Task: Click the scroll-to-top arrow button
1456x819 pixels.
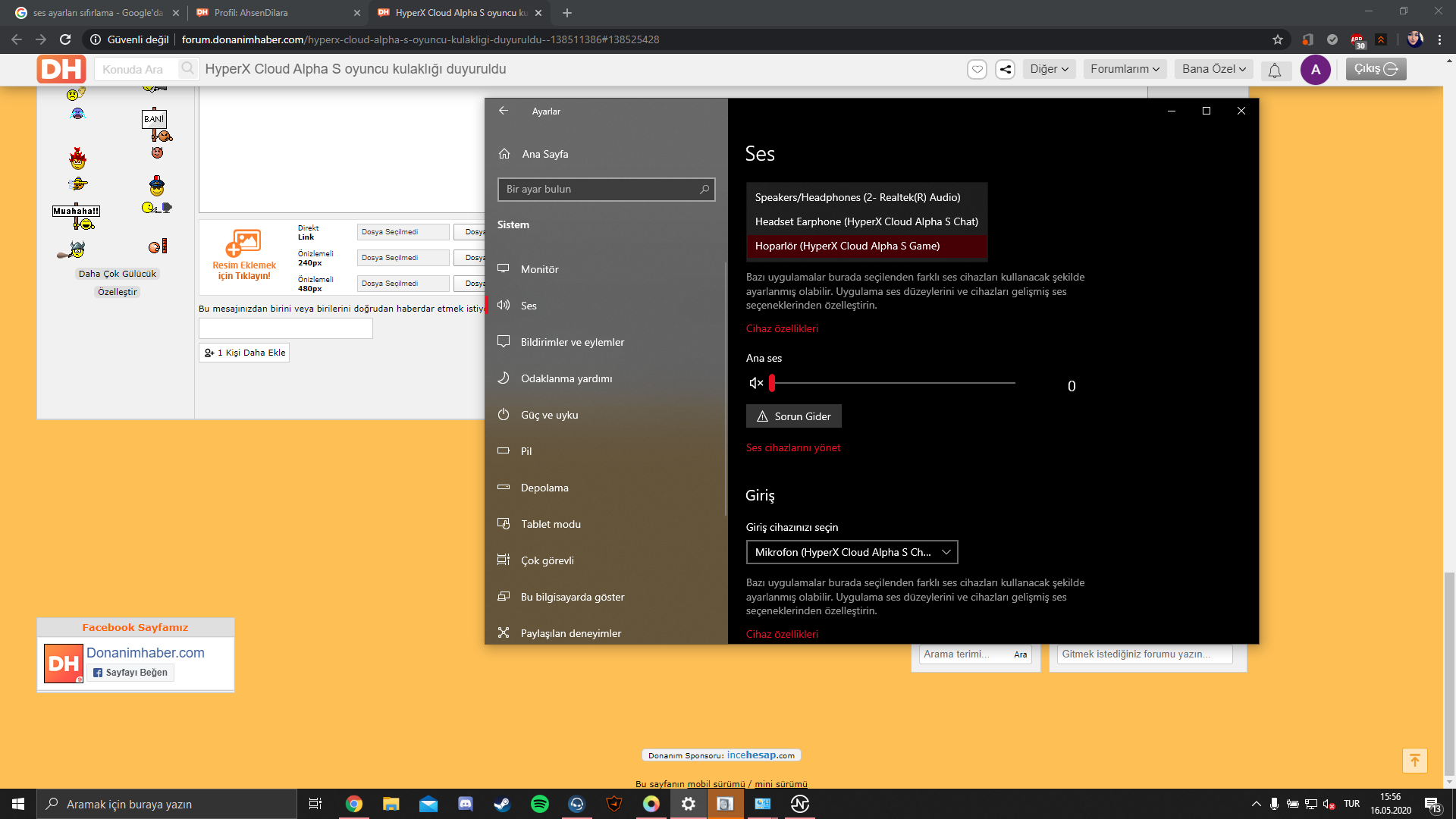Action: pos(1415,761)
